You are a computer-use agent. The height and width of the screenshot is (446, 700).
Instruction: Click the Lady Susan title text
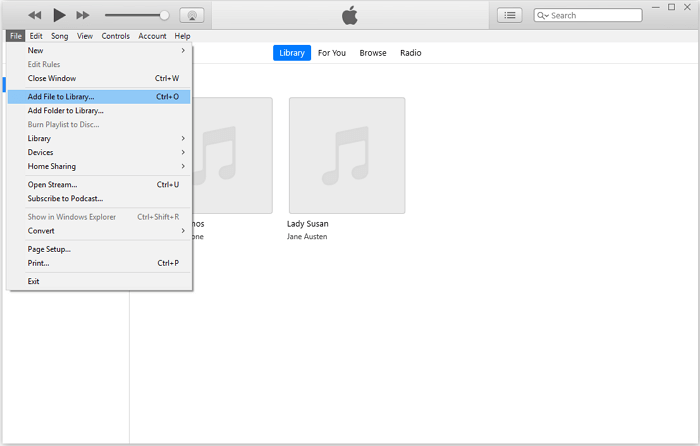(308, 224)
